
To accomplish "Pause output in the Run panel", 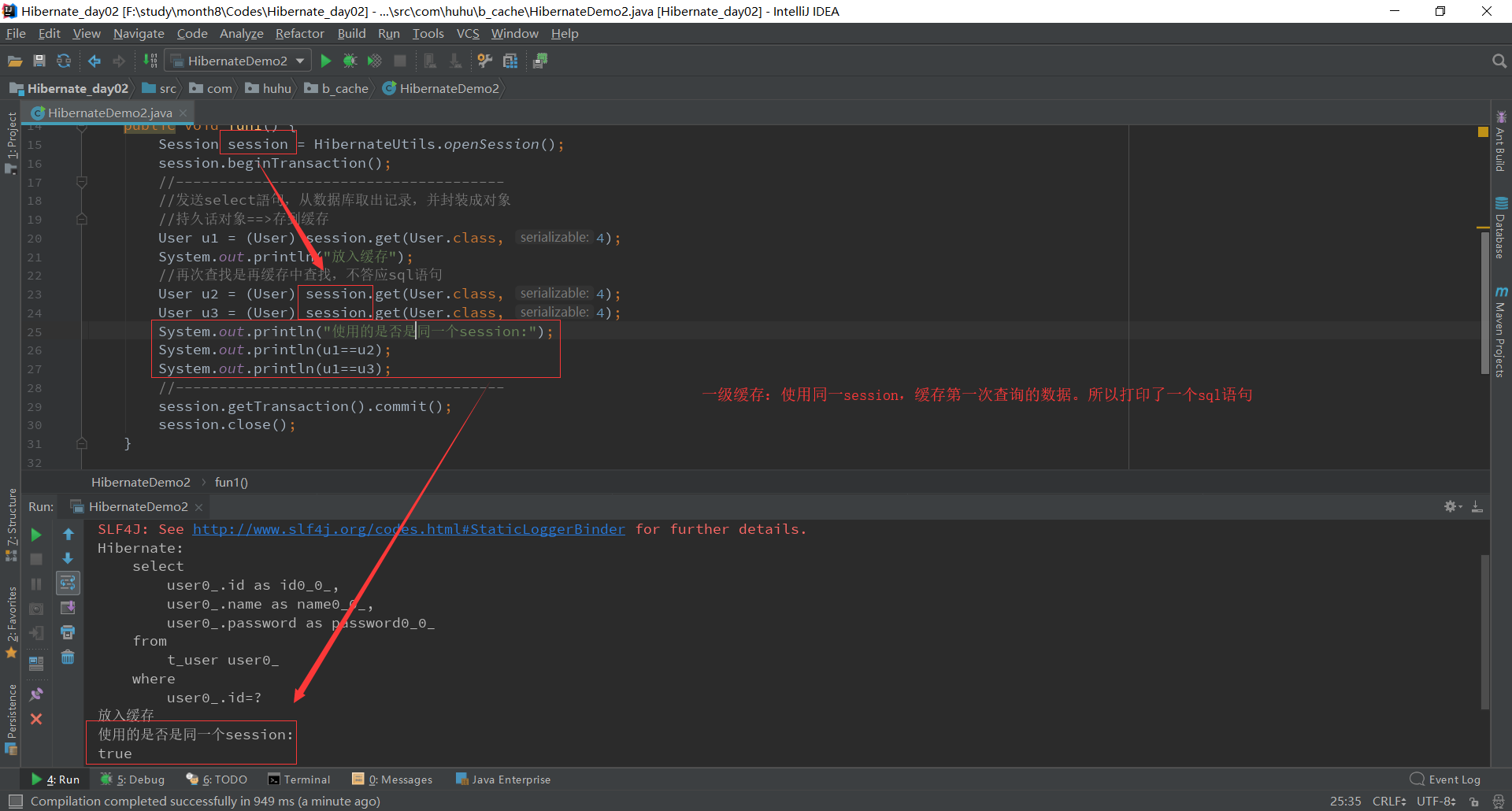I will click(36, 584).
